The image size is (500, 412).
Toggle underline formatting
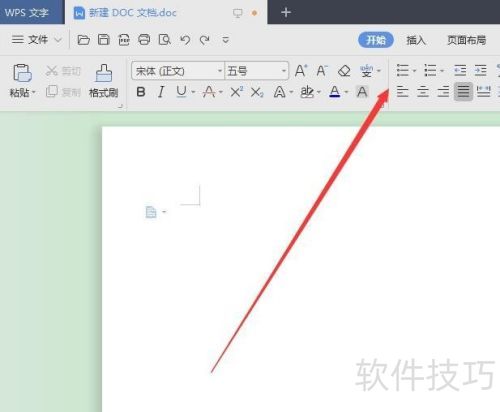click(181, 91)
